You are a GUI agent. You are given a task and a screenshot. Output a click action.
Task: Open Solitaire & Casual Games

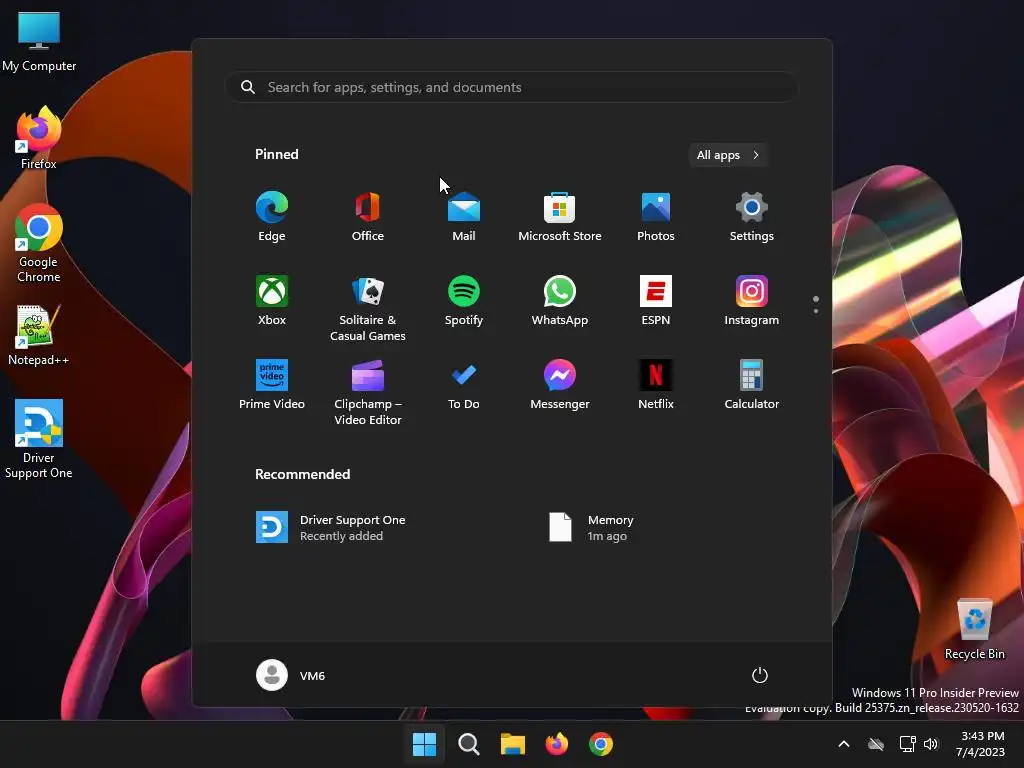[x=368, y=308]
